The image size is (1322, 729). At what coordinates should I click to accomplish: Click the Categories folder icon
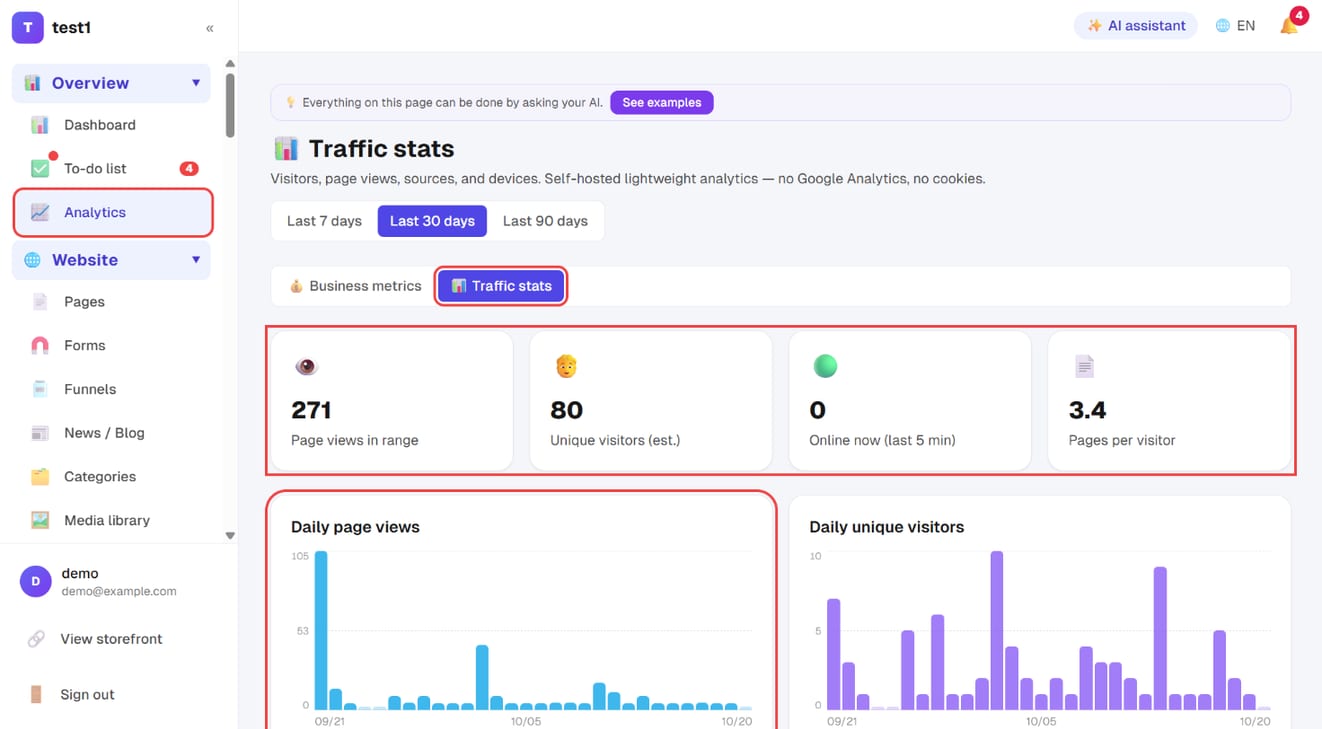pyautogui.click(x=40, y=477)
